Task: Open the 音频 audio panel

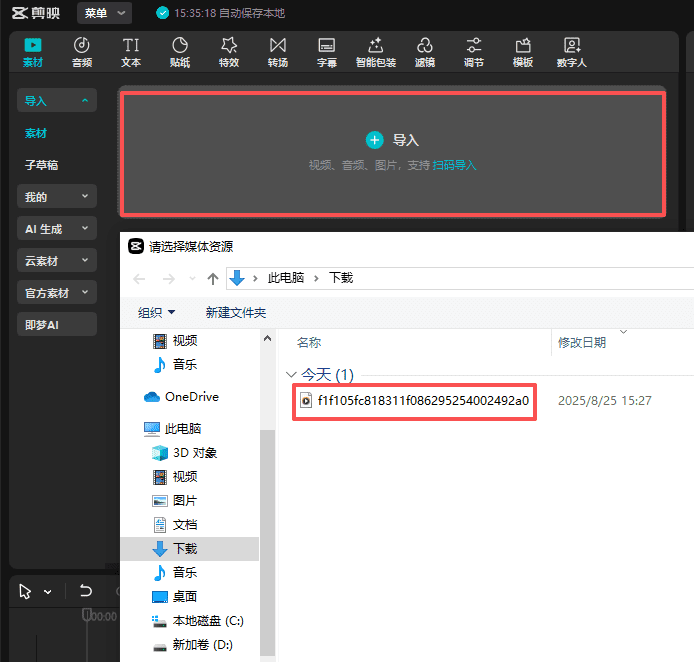Action: click(82, 52)
